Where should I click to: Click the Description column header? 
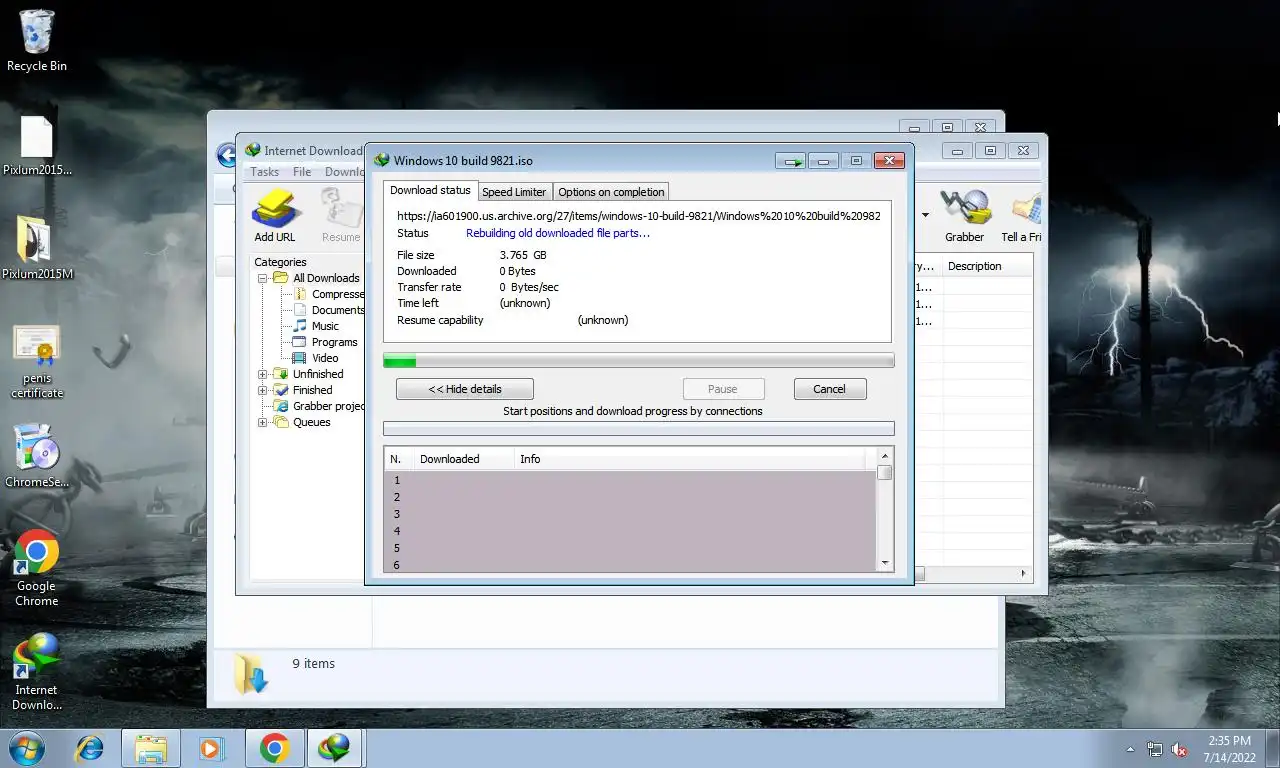[988, 266]
